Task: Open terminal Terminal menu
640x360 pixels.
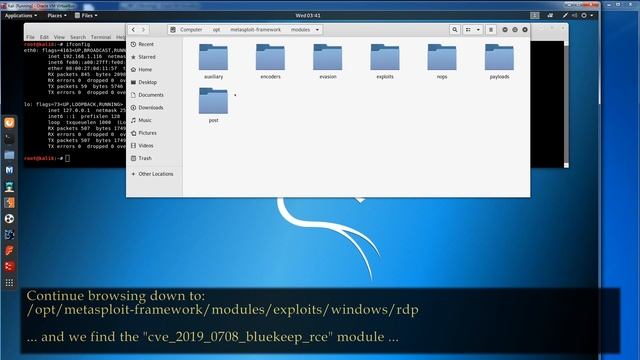Action: point(101,37)
